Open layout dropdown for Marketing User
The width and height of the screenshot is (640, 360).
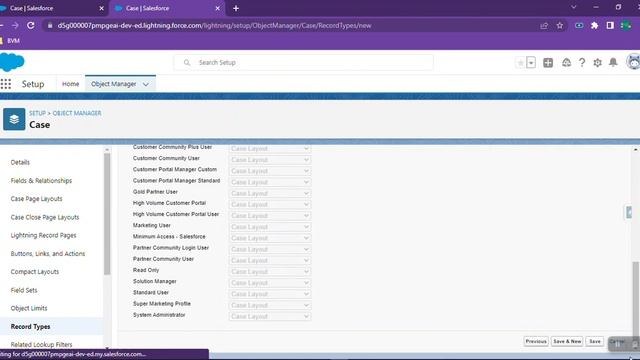coord(270,227)
